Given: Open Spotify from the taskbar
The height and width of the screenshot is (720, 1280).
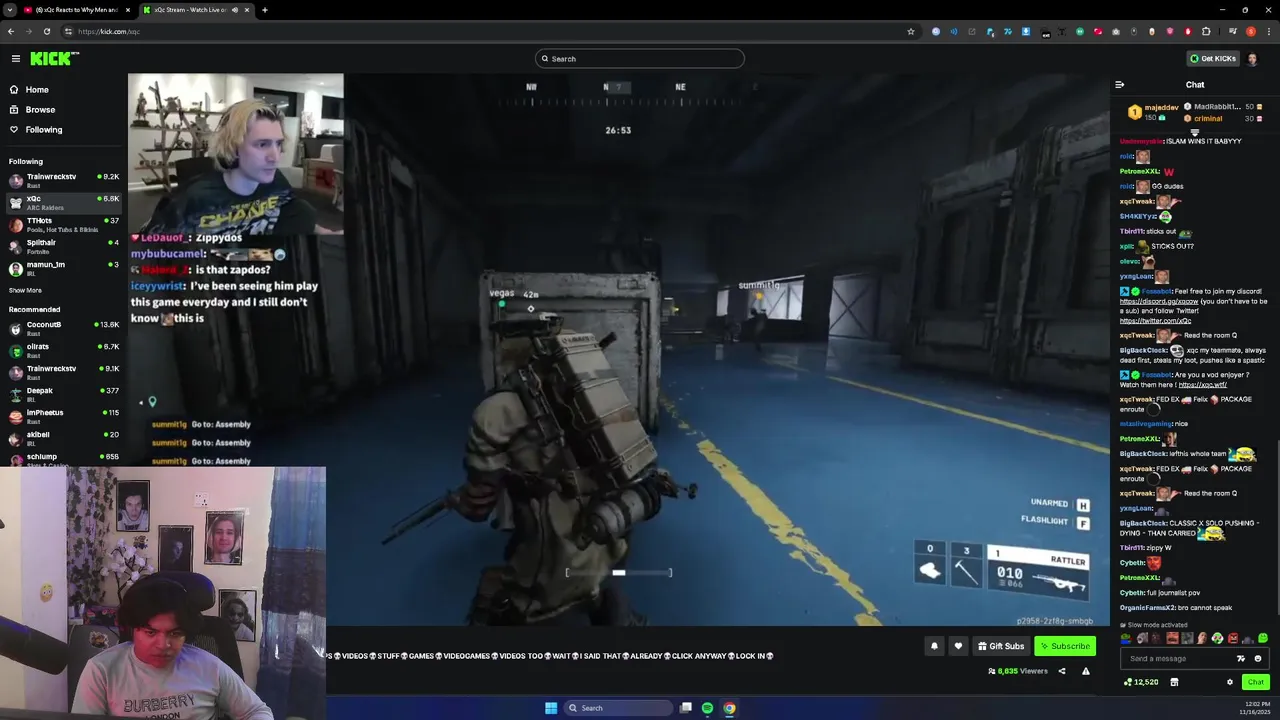Looking at the screenshot, I should pos(707,708).
